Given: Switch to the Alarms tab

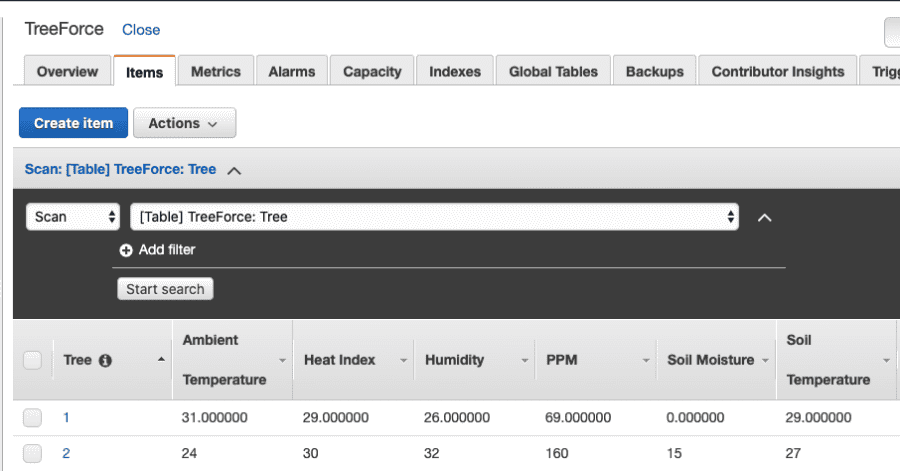Looking at the screenshot, I should [x=292, y=71].
